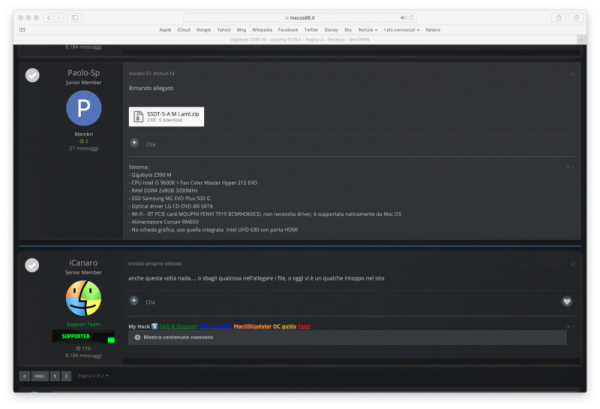Select page 2 in pagination
The width and height of the screenshot is (600, 409).
point(66,376)
